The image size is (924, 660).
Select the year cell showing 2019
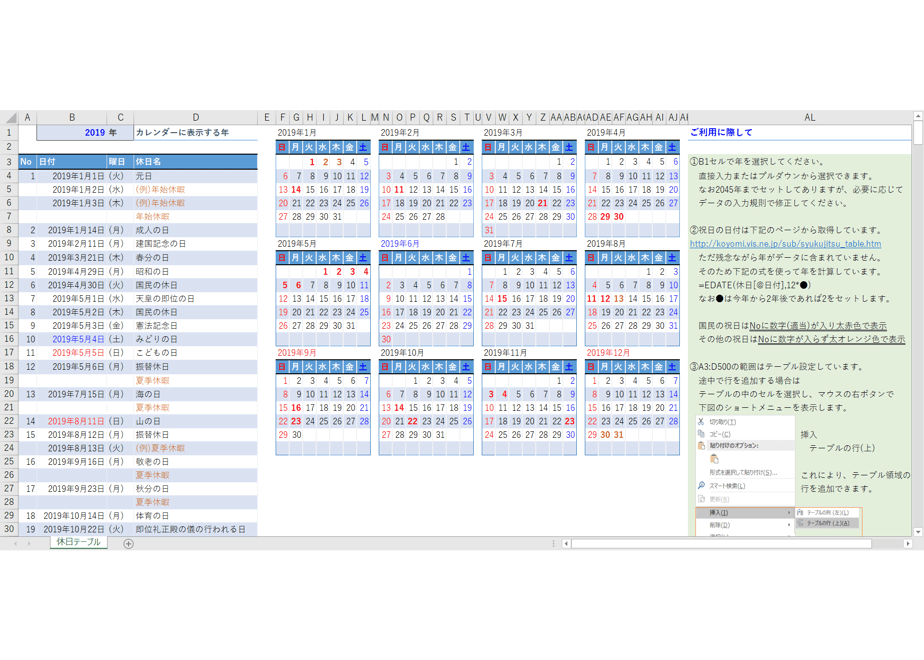(85, 133)
